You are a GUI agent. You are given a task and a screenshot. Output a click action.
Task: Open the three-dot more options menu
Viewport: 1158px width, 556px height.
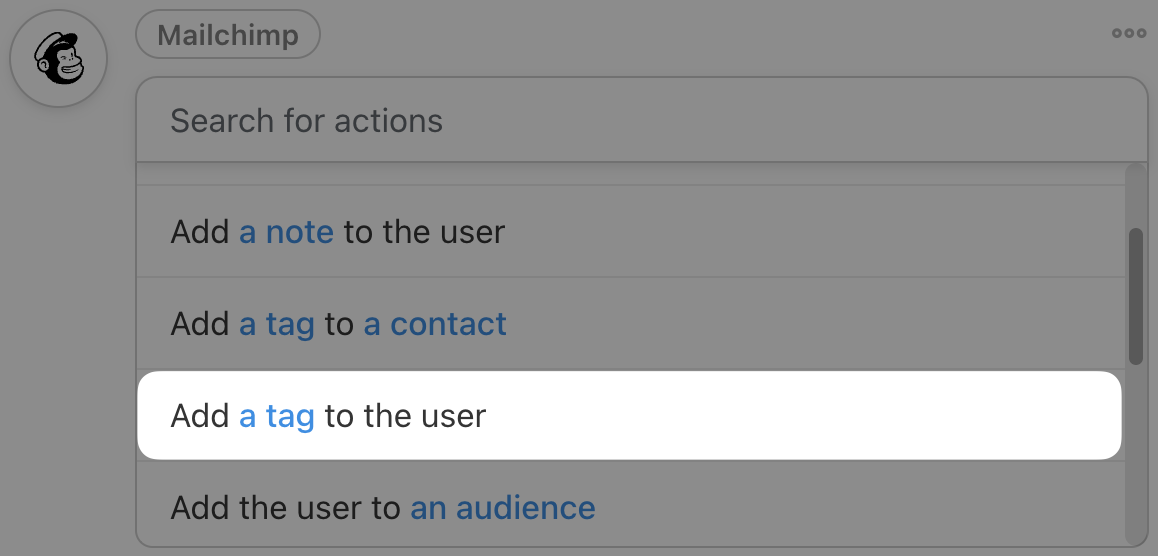(1129, 34)
